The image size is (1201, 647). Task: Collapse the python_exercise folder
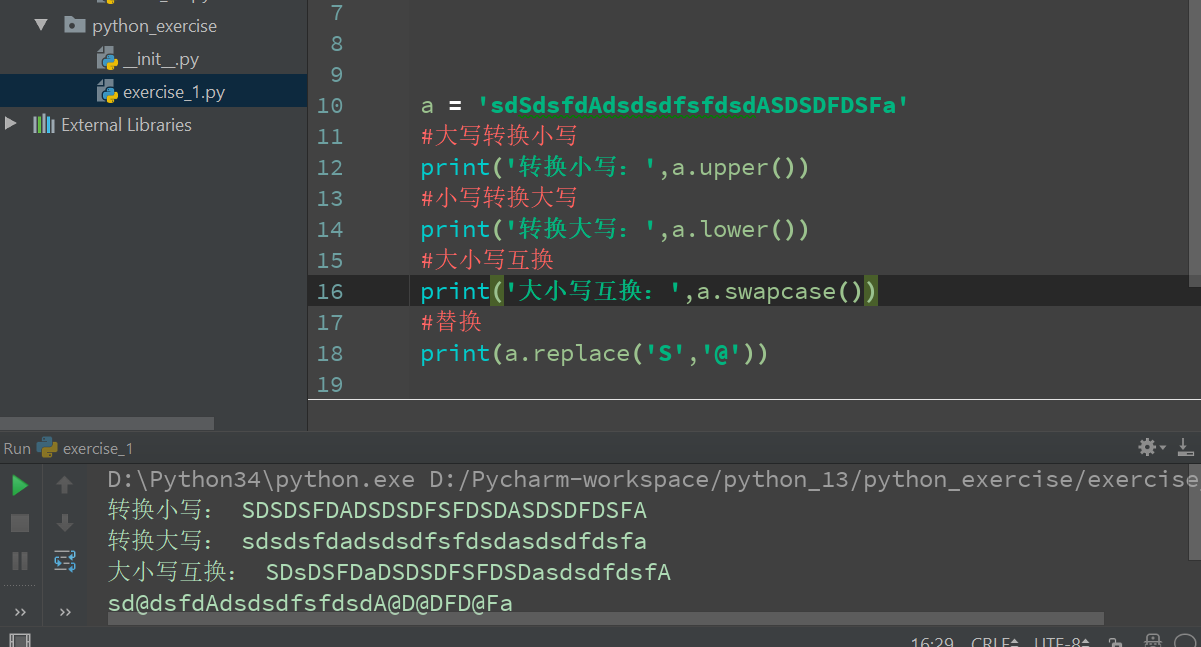pyautogui.click(x=41, y=25)
